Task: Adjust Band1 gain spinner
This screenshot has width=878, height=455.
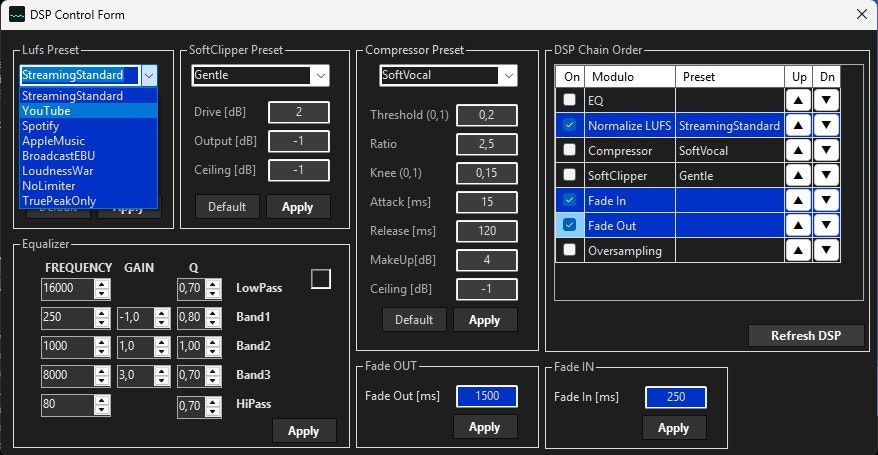Action: tap(162, 318)
